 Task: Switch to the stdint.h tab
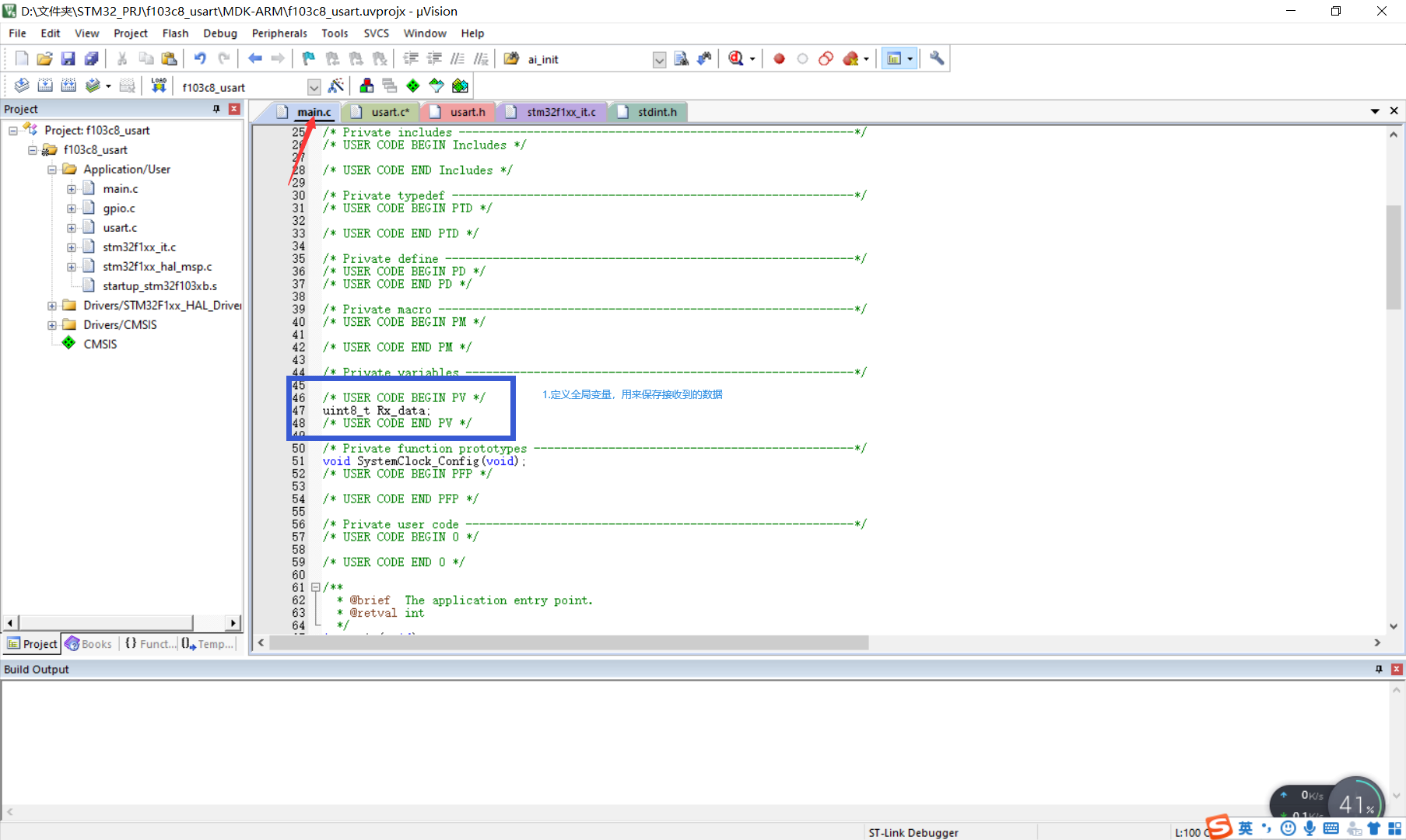click(x=648, y=112)
